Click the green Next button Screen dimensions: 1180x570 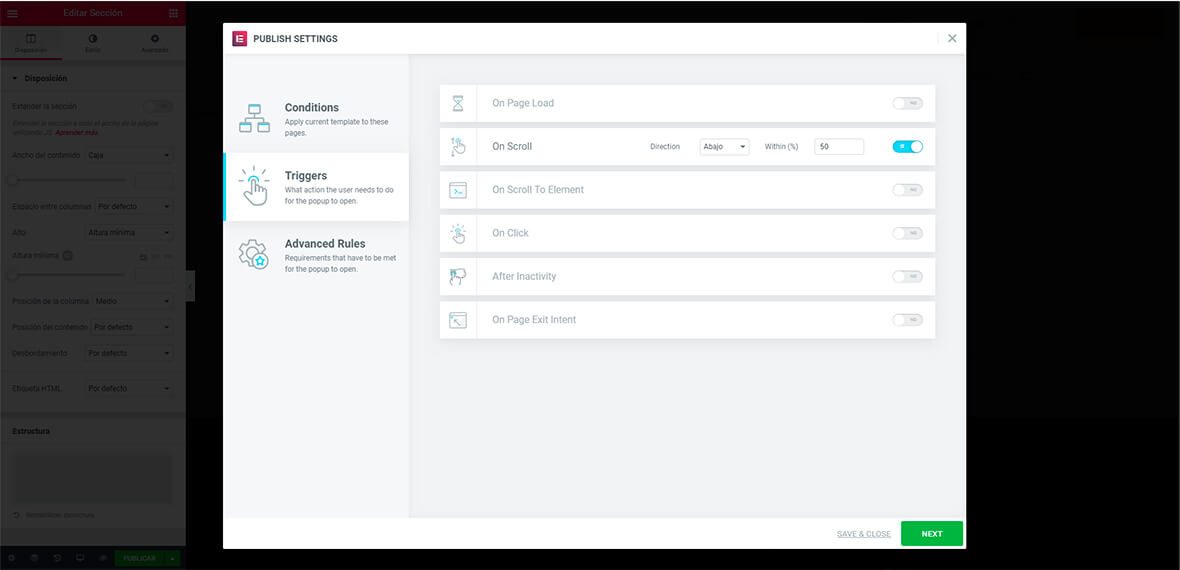(x=932, y=534)
